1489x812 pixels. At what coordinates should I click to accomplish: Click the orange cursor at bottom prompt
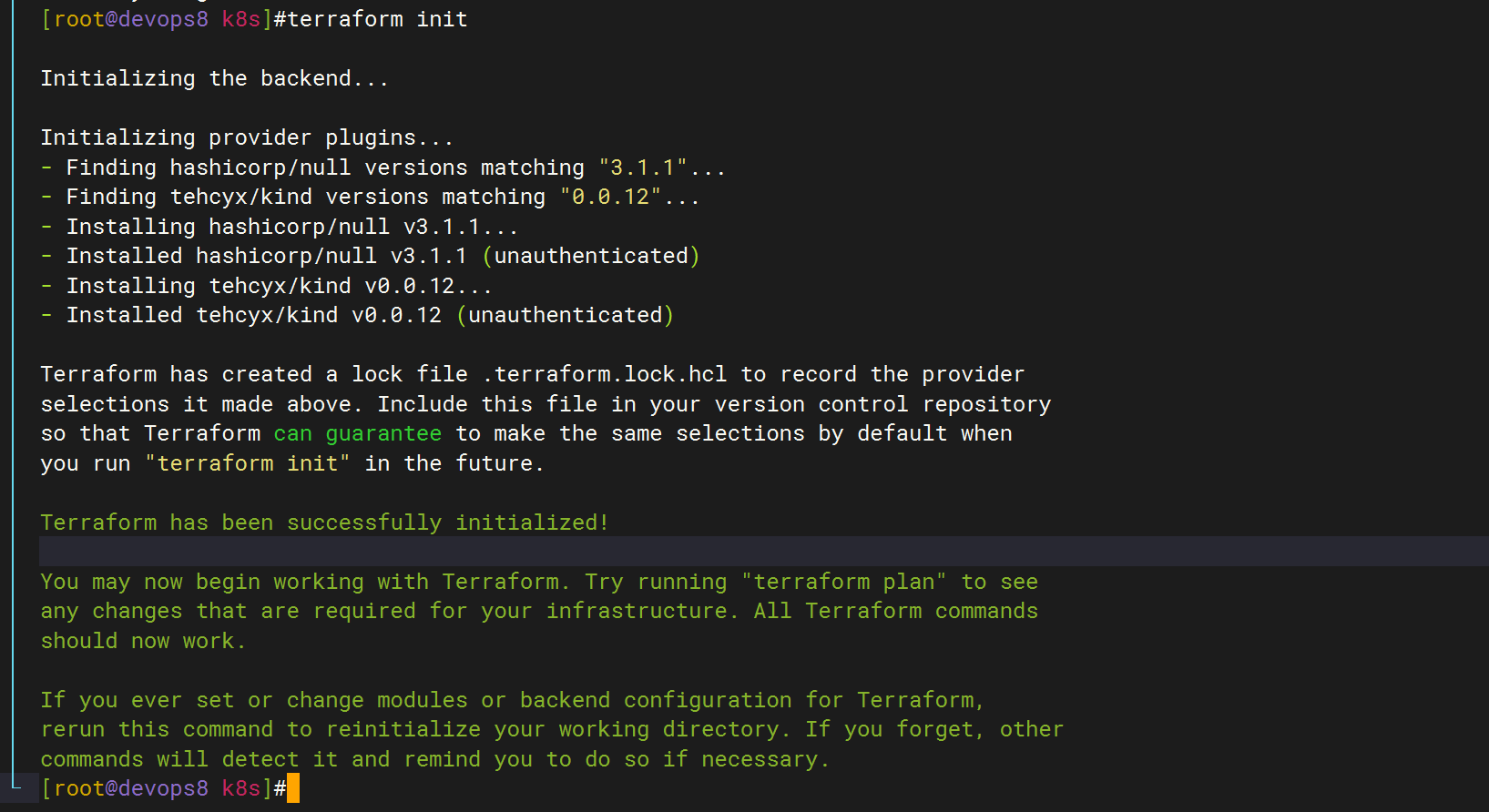293,788
